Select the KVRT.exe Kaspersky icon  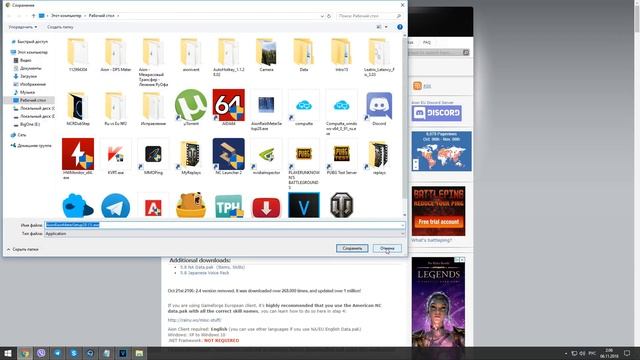point(116,155)
